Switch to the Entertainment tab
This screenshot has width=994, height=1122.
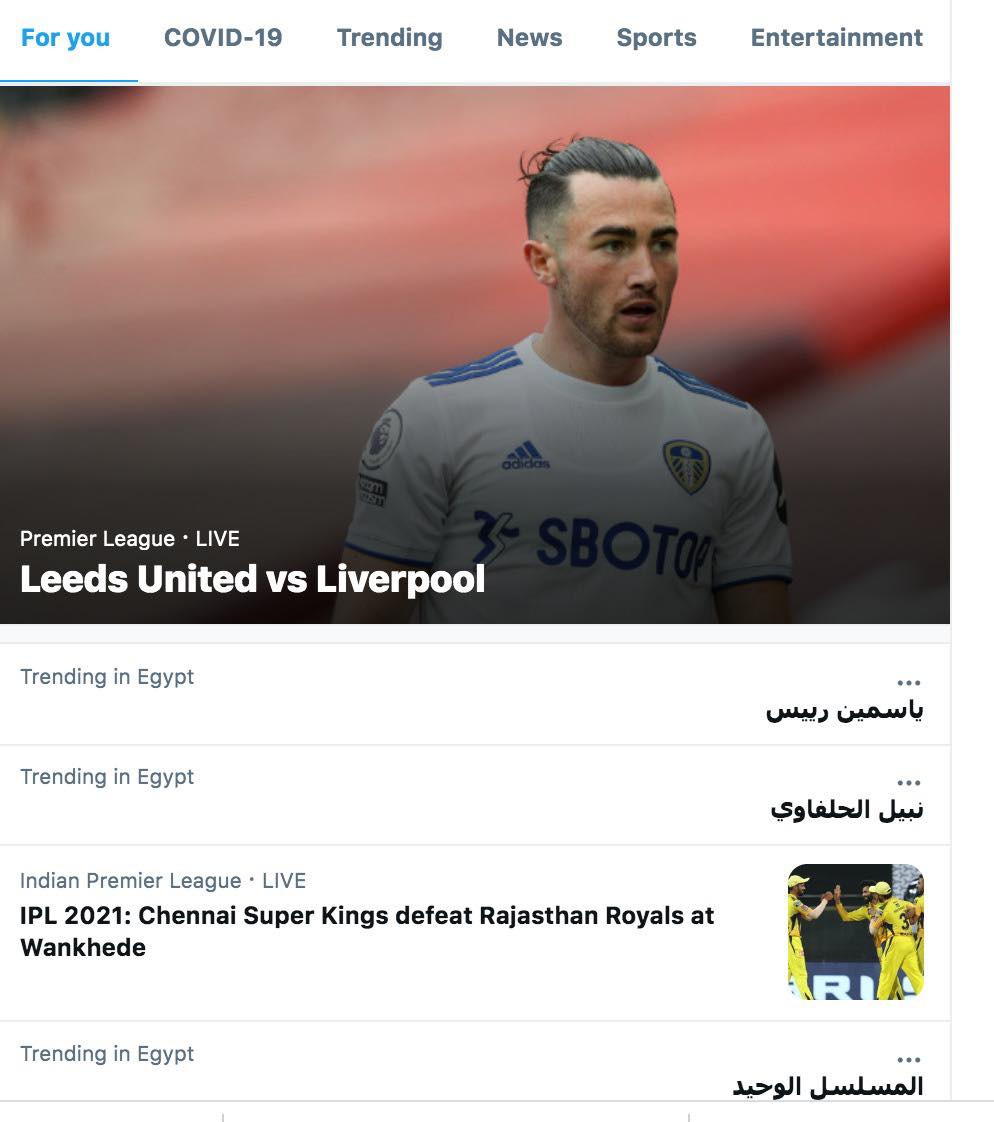[837, 38]
